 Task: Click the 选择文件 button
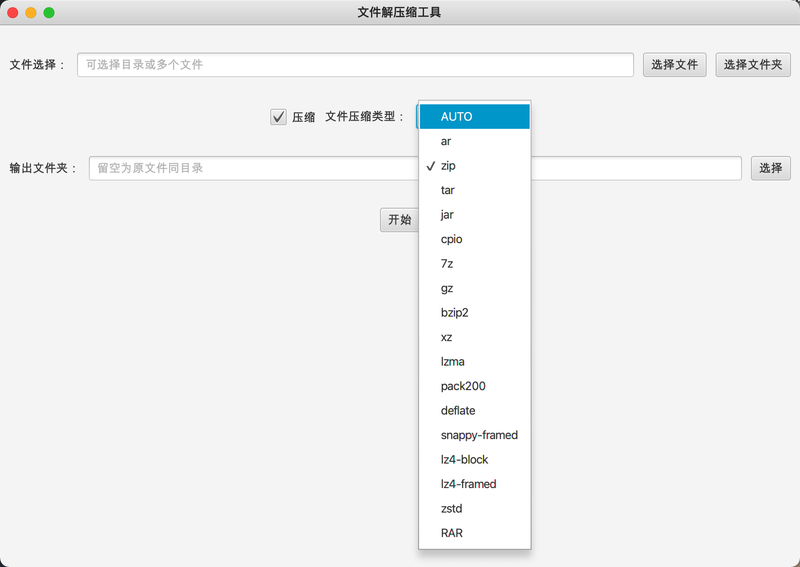tap(674, 65)
